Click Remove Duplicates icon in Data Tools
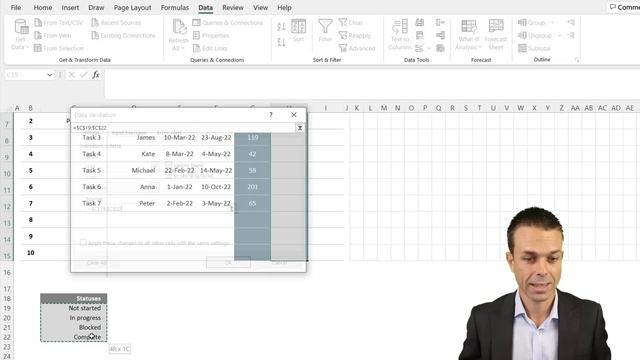The image size is (640, 360). click(419, 36)
